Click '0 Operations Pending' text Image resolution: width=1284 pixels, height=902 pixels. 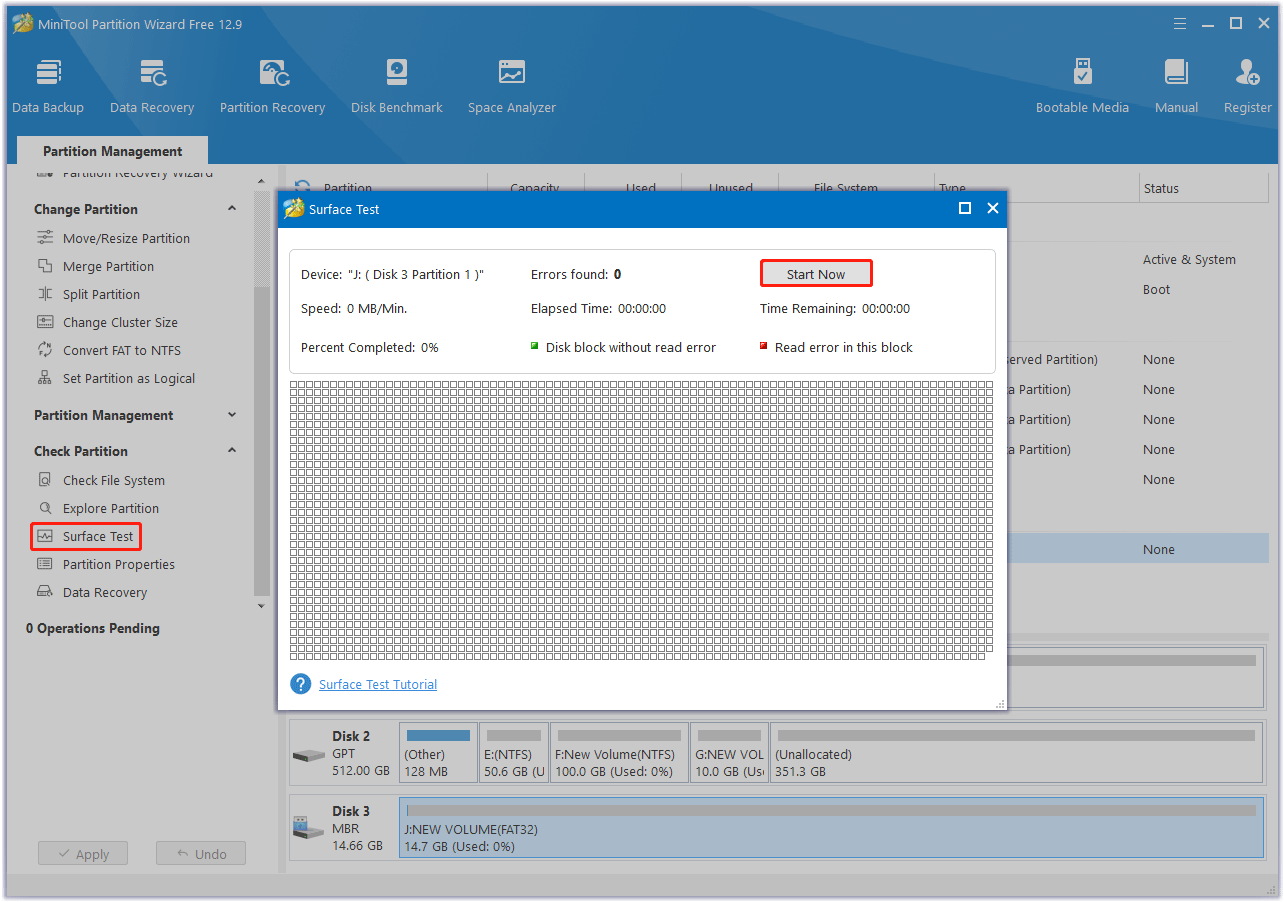coord(92,628)
